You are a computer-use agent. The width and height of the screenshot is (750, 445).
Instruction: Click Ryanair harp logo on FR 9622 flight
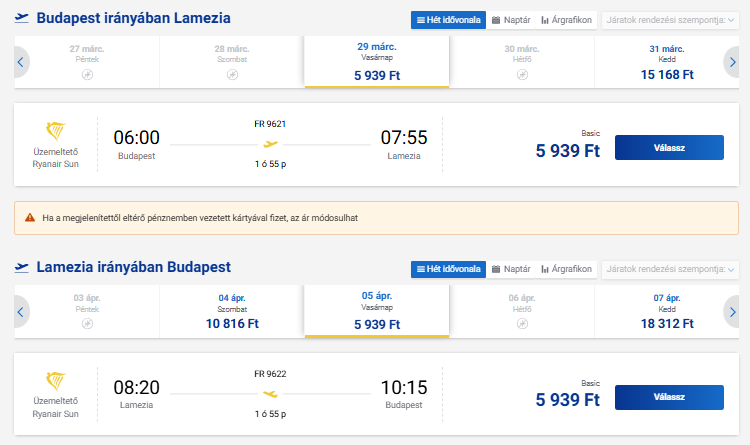tap(55, 382)
